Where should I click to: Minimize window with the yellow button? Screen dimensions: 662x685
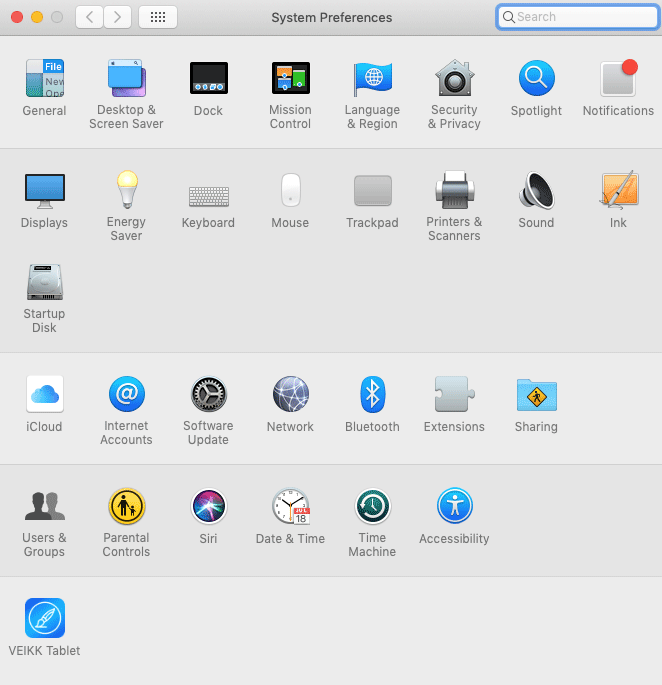click(x=37, y=17)
